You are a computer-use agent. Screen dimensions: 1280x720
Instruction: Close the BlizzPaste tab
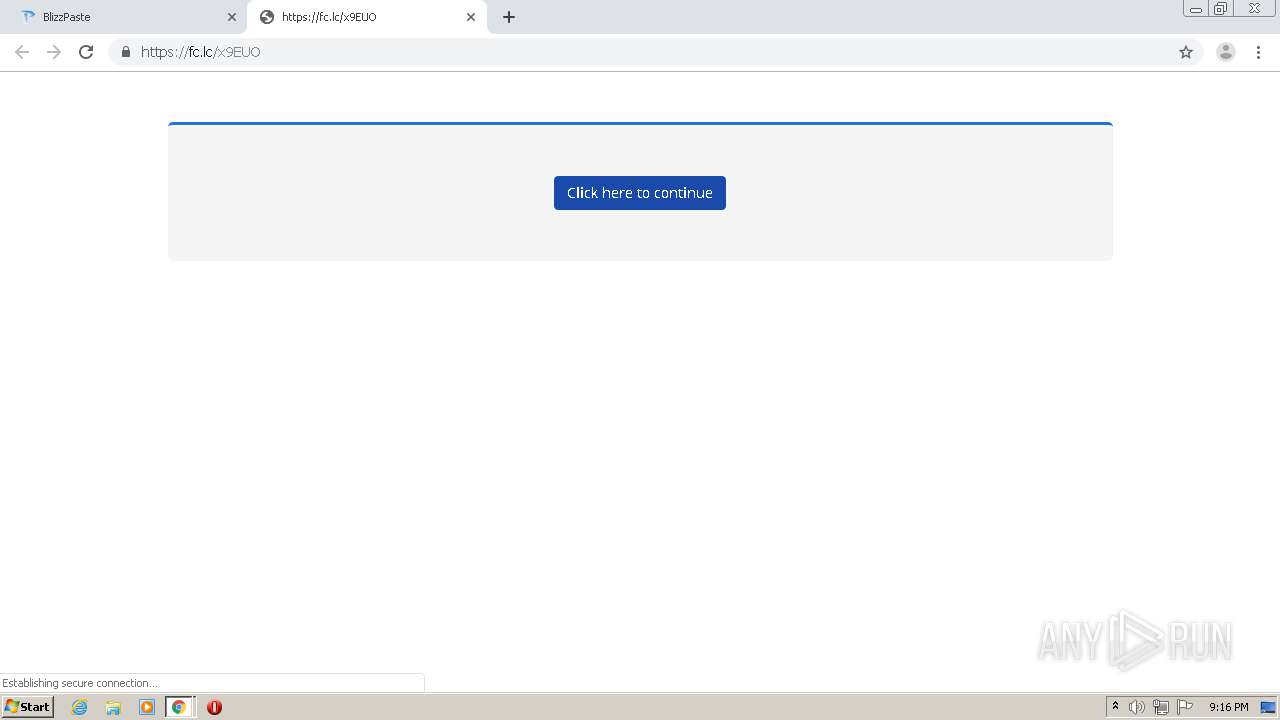point(232,17)
